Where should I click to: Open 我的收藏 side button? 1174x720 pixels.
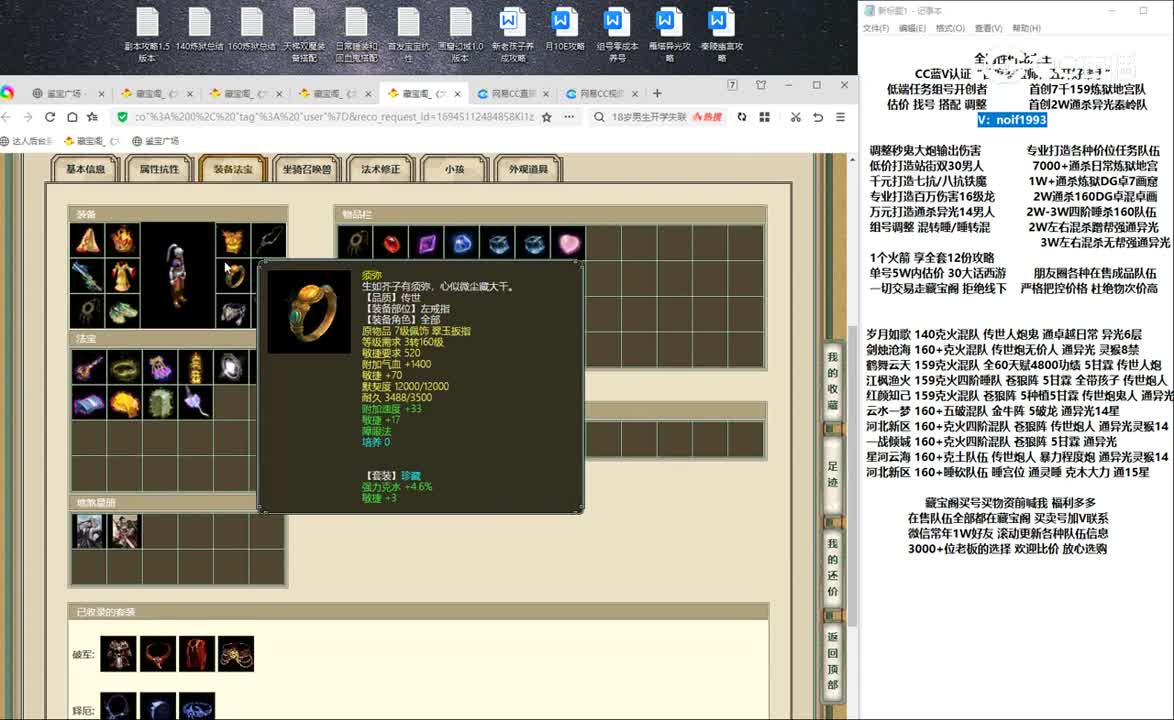pyautogui.click(x=833, y=381)
